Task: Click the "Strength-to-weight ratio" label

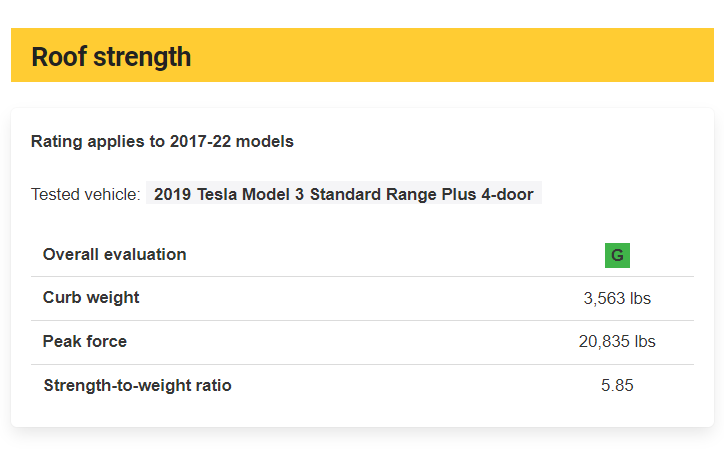Action: click(x=137, y=385)
